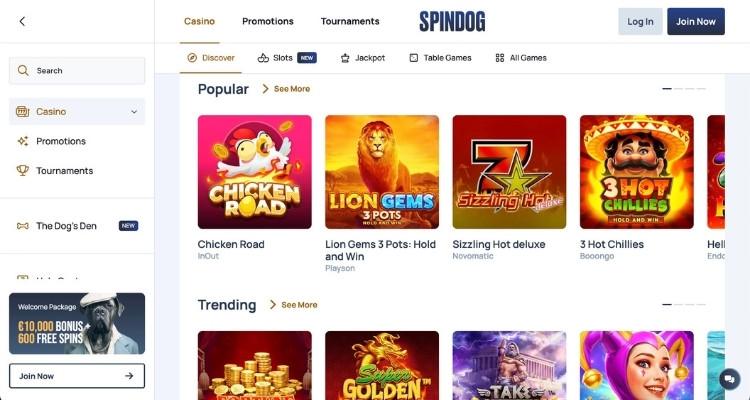Open the Chicken Road game thumbnail
Screen dimensions: 750x400
254,172
